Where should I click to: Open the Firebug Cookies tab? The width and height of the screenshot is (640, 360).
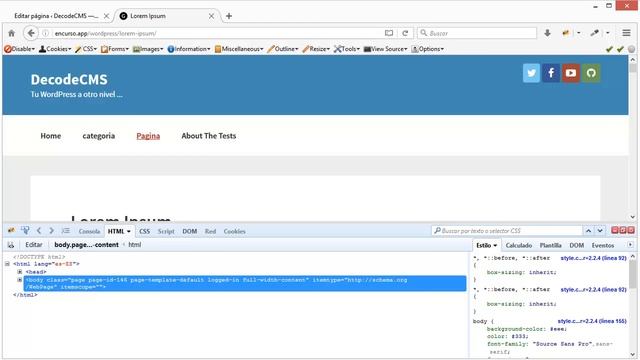[x=234, y=231]
